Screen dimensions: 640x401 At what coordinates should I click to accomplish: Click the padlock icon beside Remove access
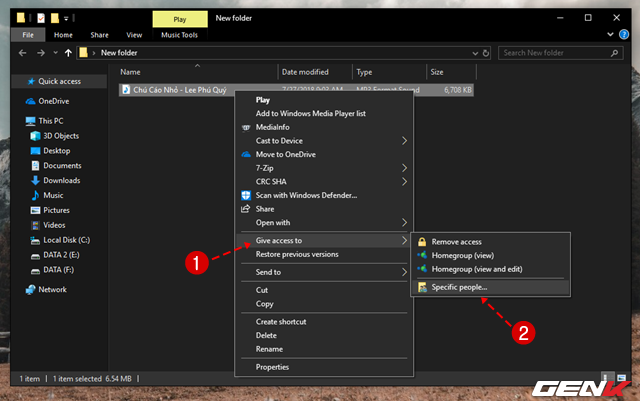(x=422, y=242)
